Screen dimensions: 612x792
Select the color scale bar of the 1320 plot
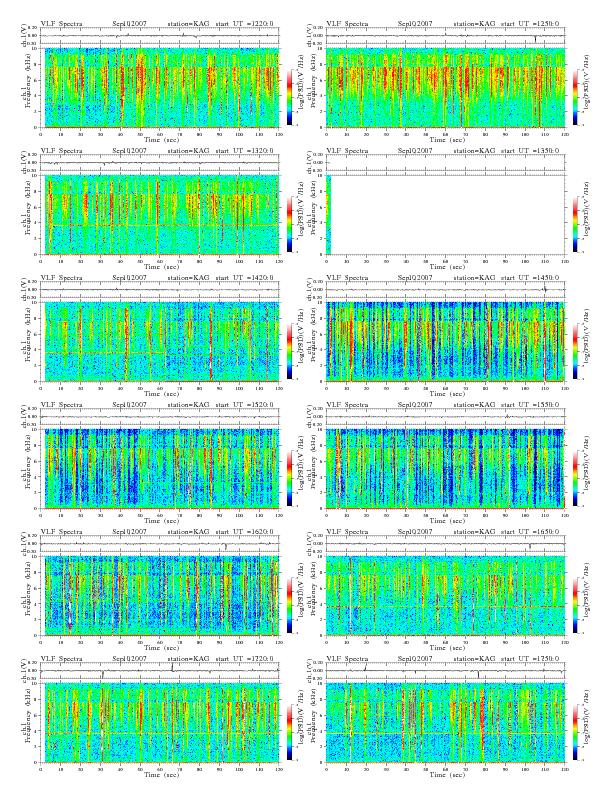coord(289,224)
